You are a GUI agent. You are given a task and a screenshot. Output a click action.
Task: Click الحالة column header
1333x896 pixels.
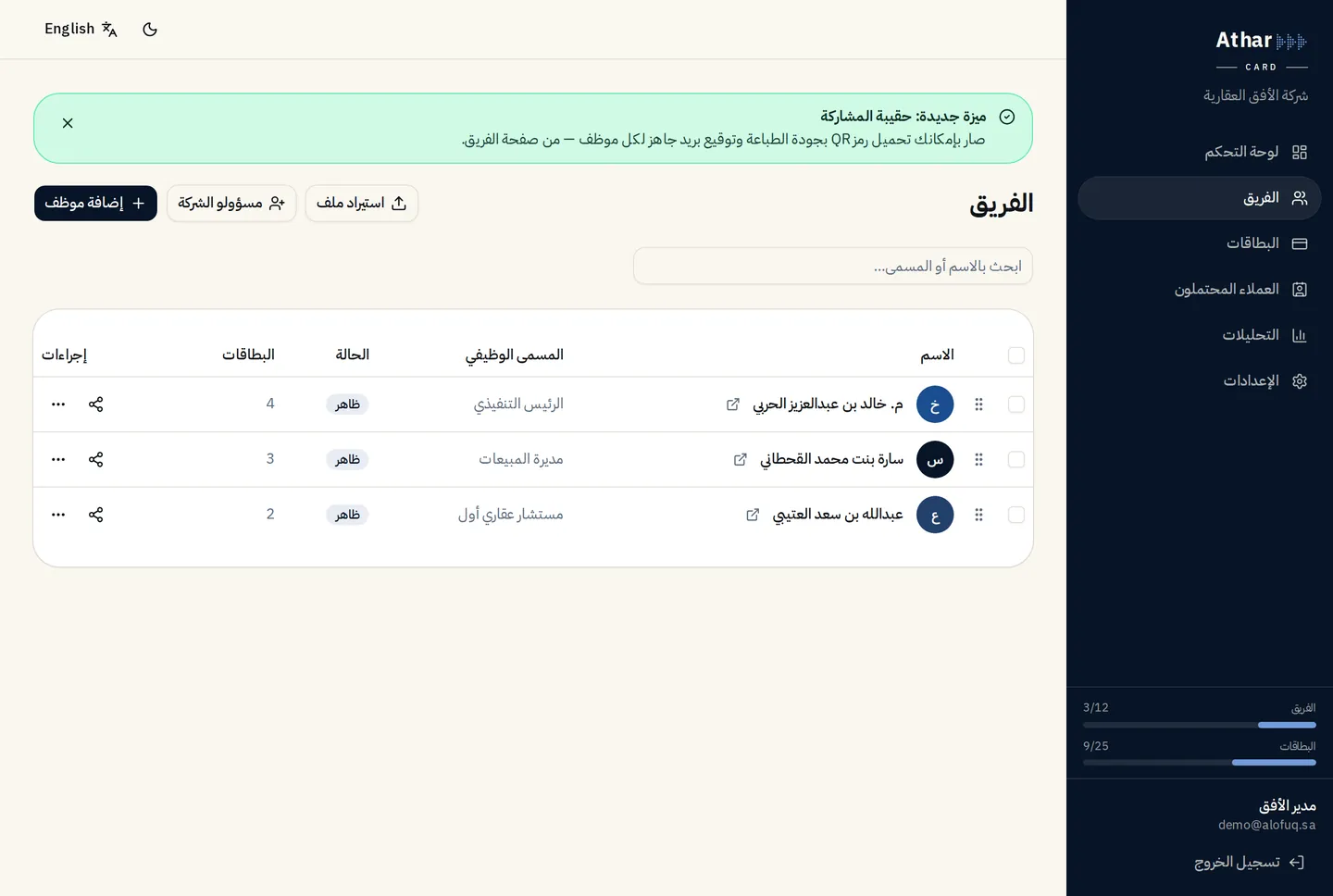tap(352, 355)
